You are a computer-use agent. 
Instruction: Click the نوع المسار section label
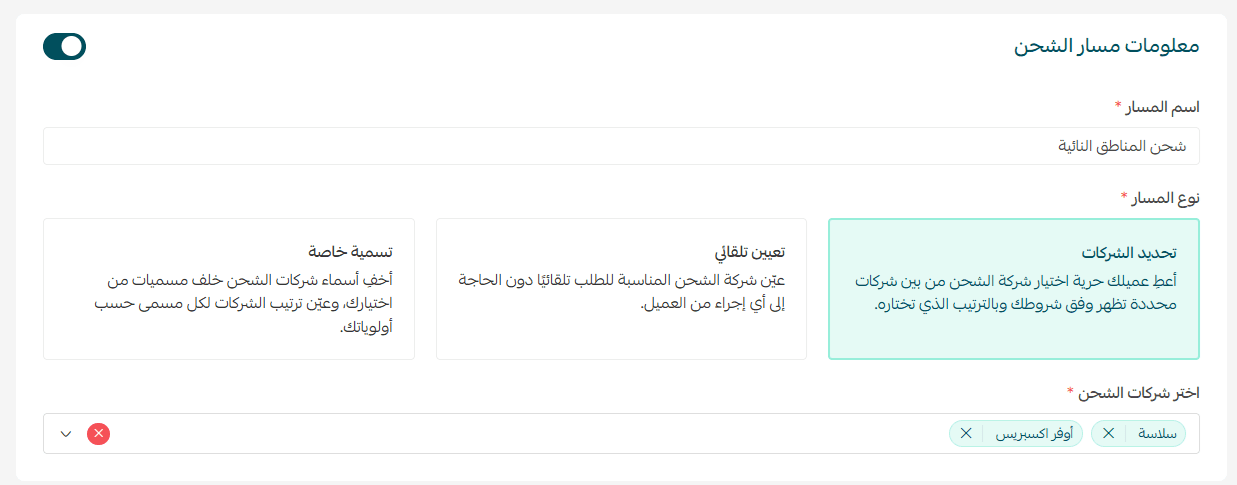click(x=1166, y=197)
